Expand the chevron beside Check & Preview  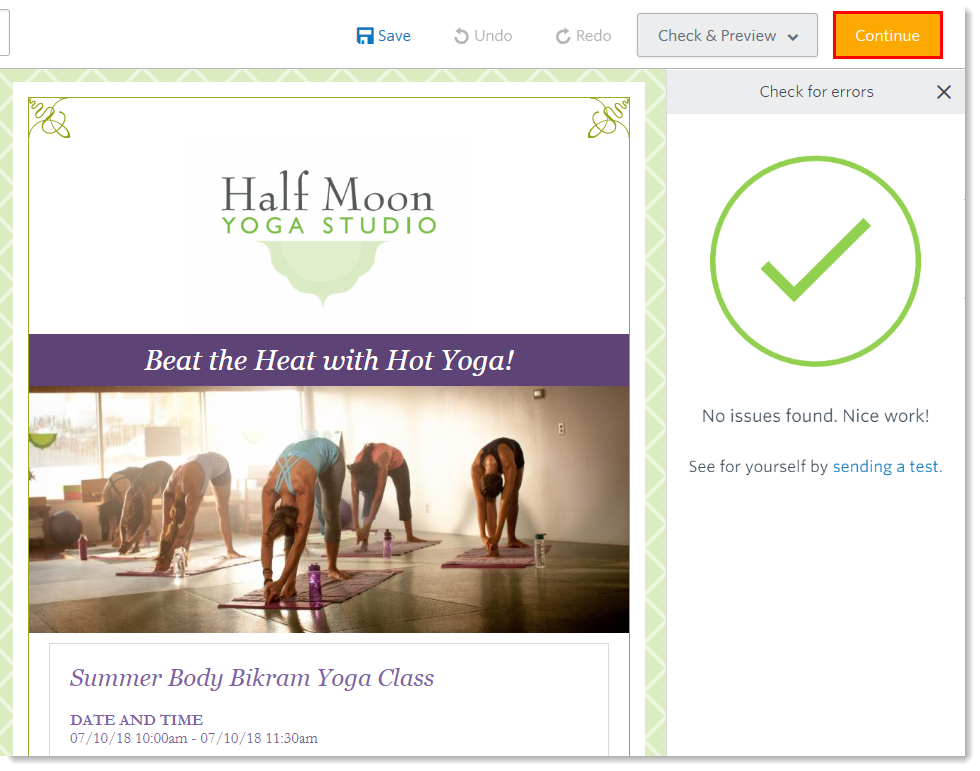[x=792, y=37]
